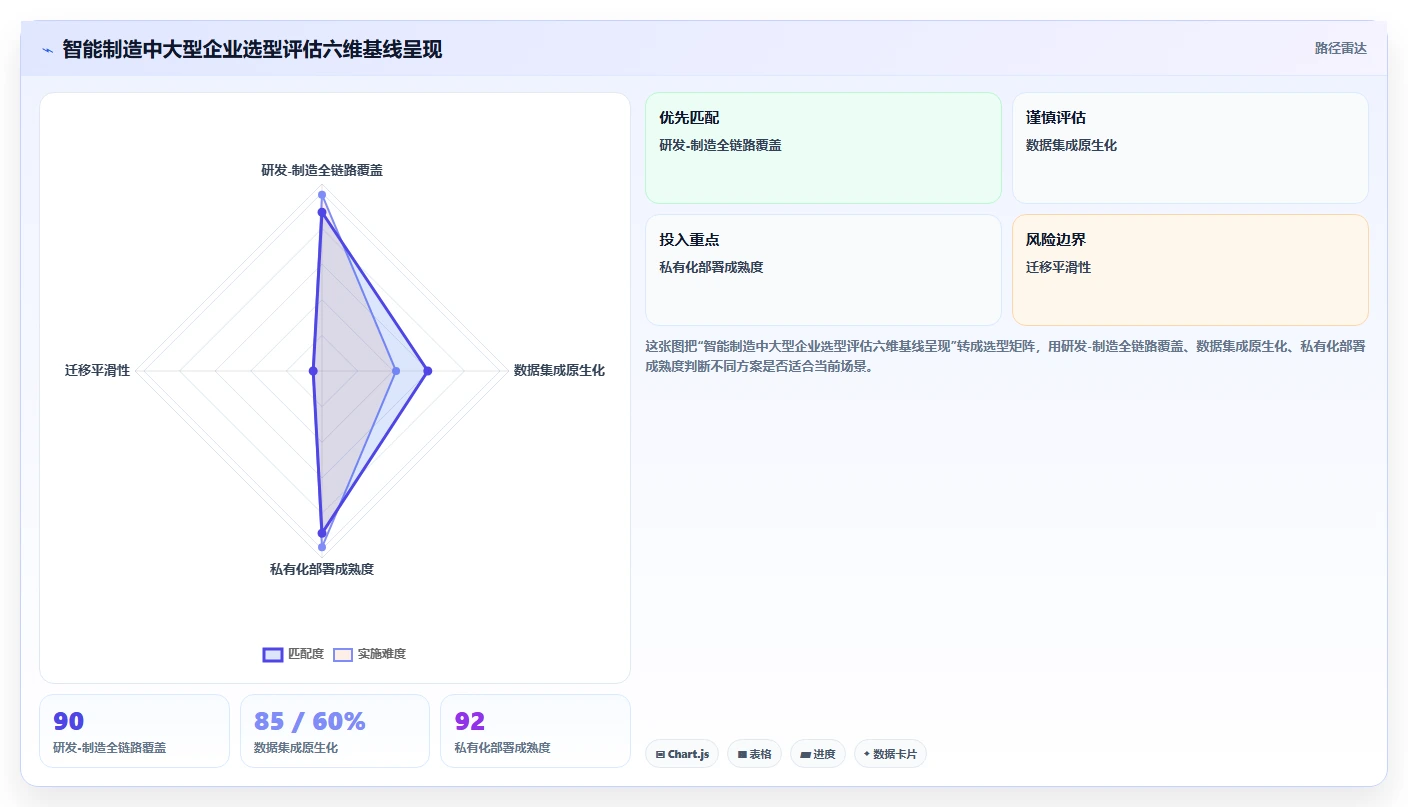Screen dimensions: 1408x807
Task: Open the 风险边界 card
Action: [x=1190, y=270]
